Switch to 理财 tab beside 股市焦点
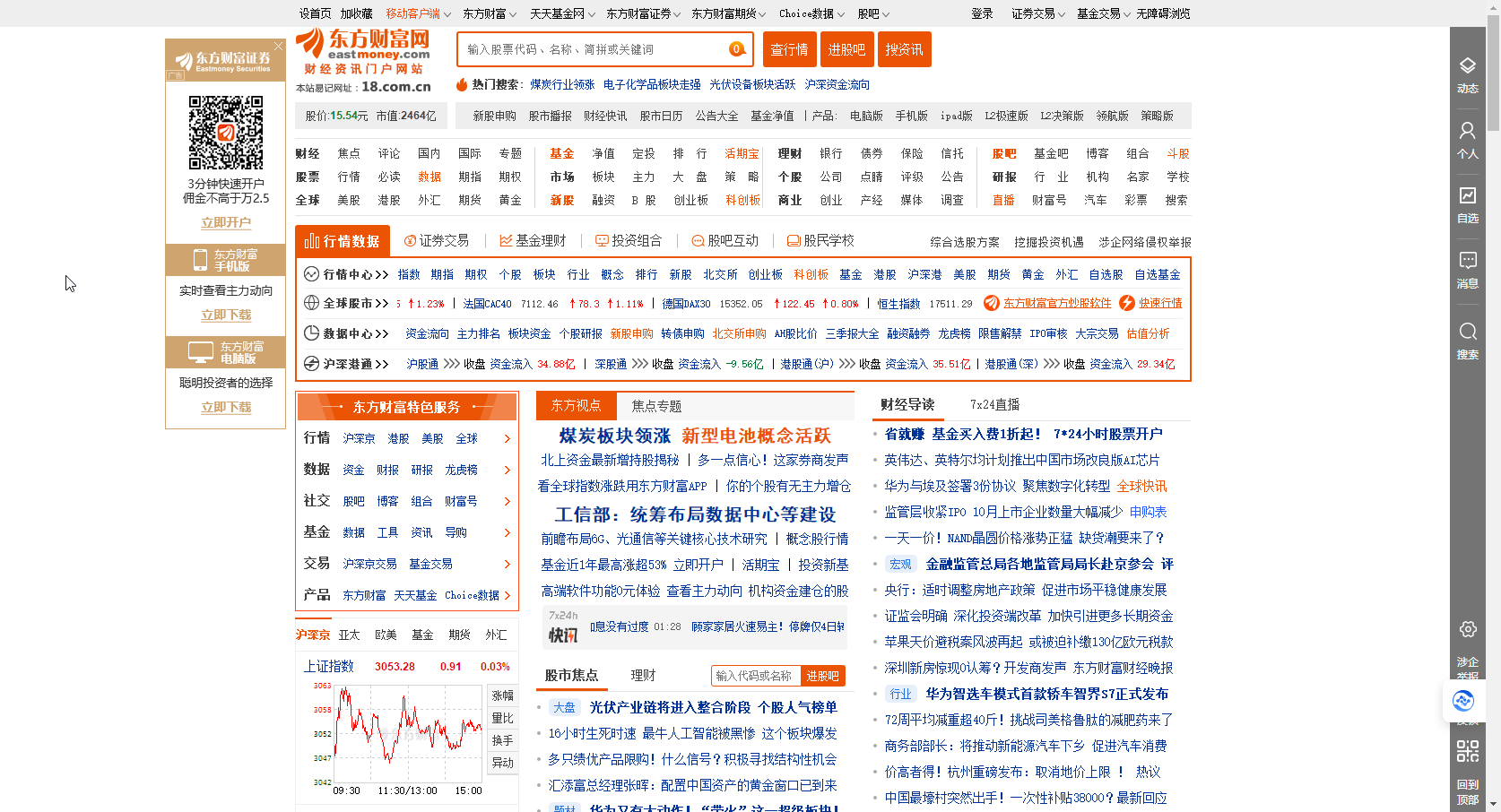The image size is (1501, 812). (643, 675)
